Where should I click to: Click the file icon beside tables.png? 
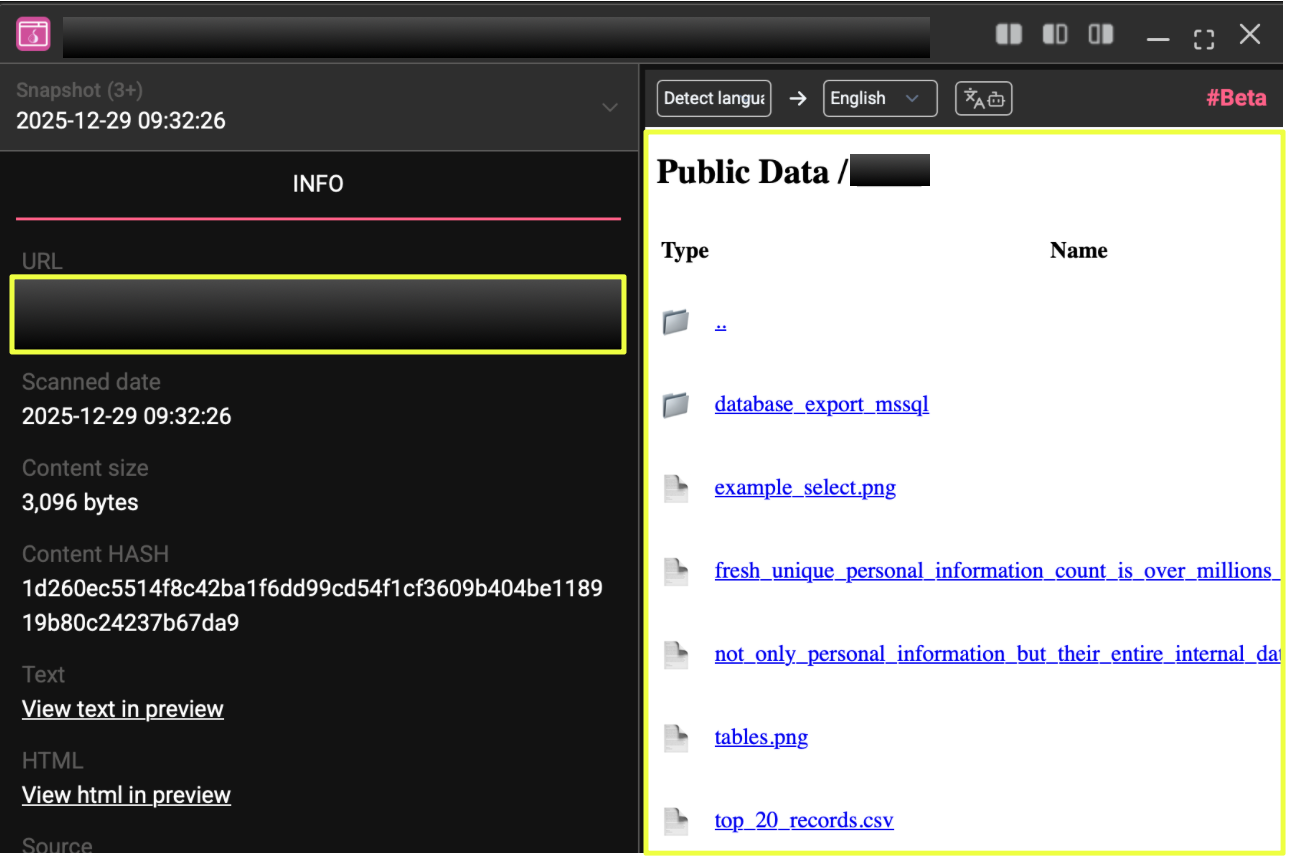(x=676, y=737)
